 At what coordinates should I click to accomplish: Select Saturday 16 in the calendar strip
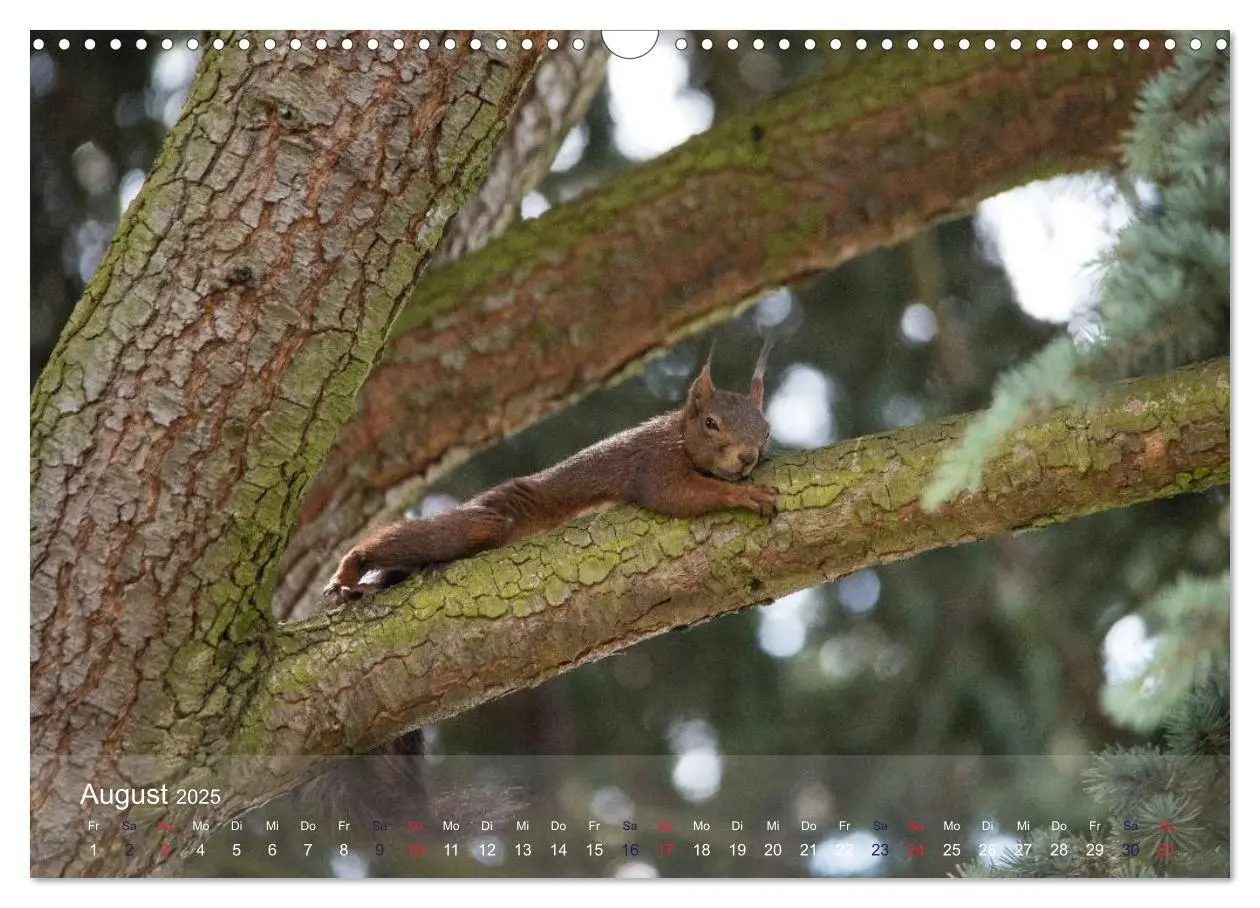(x=630, y=850)
